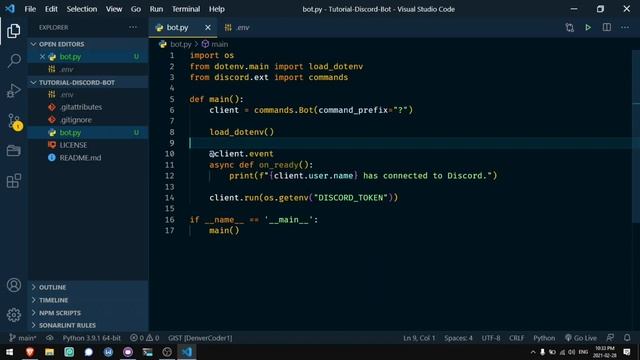
Task: Open the Explorer view in activity bar
Action: point(13,31)
